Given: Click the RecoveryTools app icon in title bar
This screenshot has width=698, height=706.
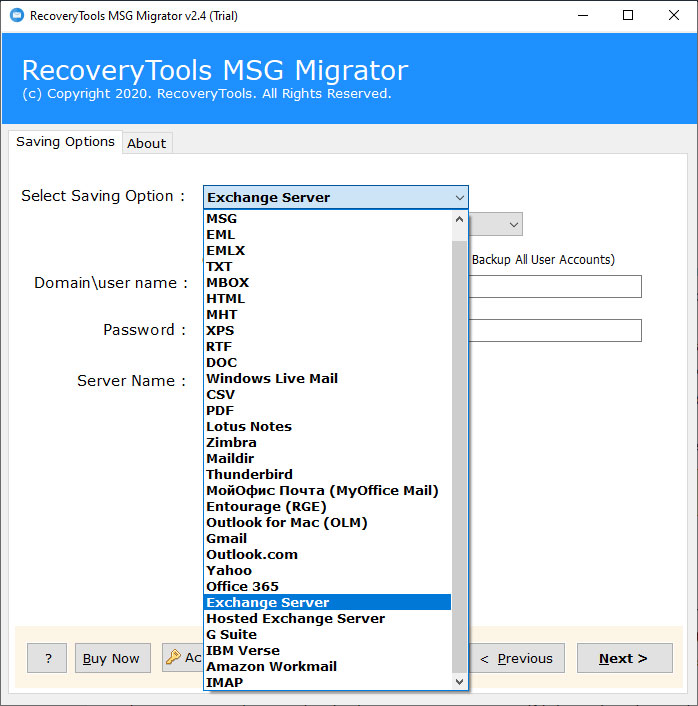Looking at the screenshot, I should point(17,15).
